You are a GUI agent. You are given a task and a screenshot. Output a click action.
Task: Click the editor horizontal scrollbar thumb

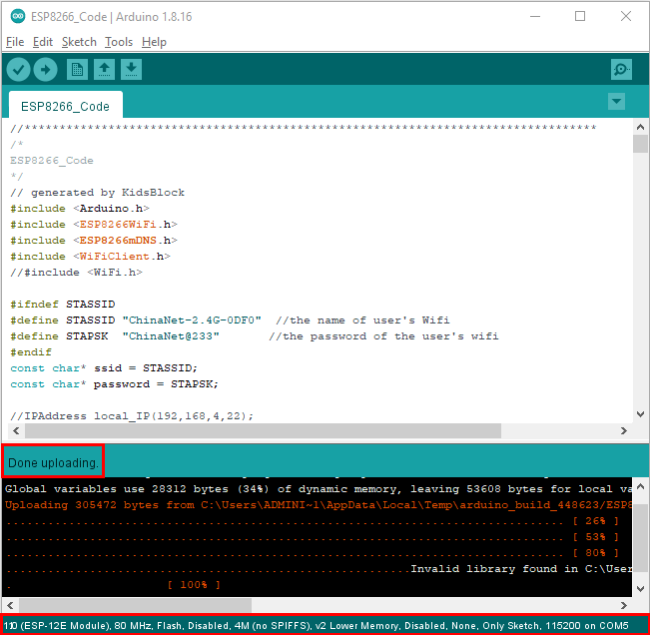(263, 431)
